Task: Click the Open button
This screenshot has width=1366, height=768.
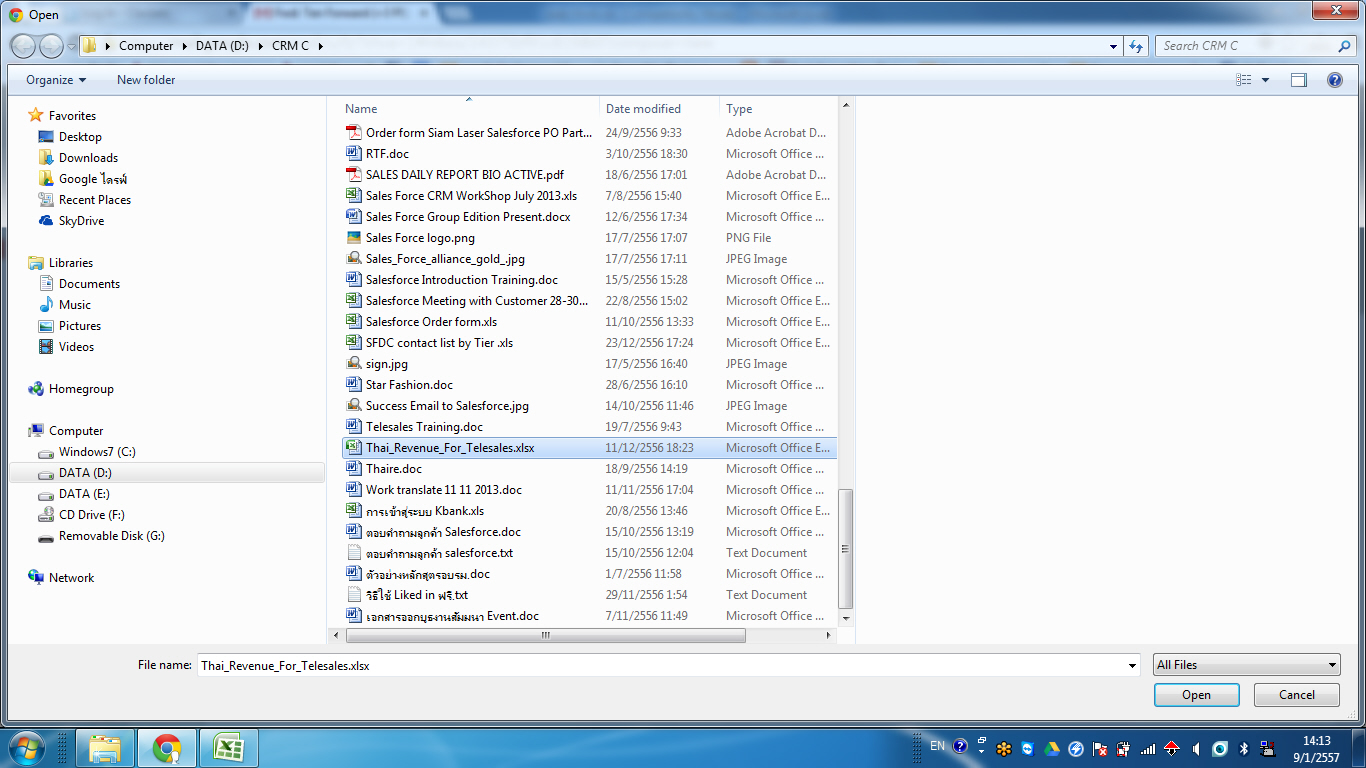Action: pos(1196,695)
